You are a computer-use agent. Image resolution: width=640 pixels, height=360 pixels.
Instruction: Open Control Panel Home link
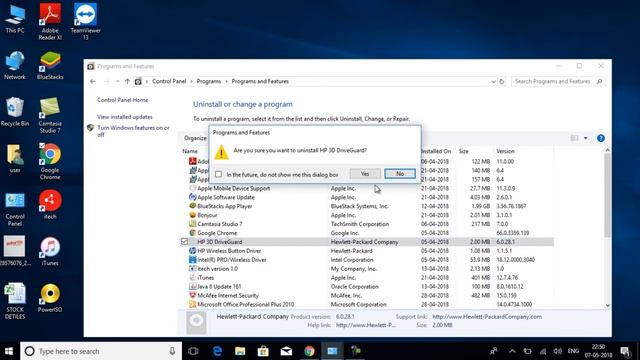pos(122,100)
